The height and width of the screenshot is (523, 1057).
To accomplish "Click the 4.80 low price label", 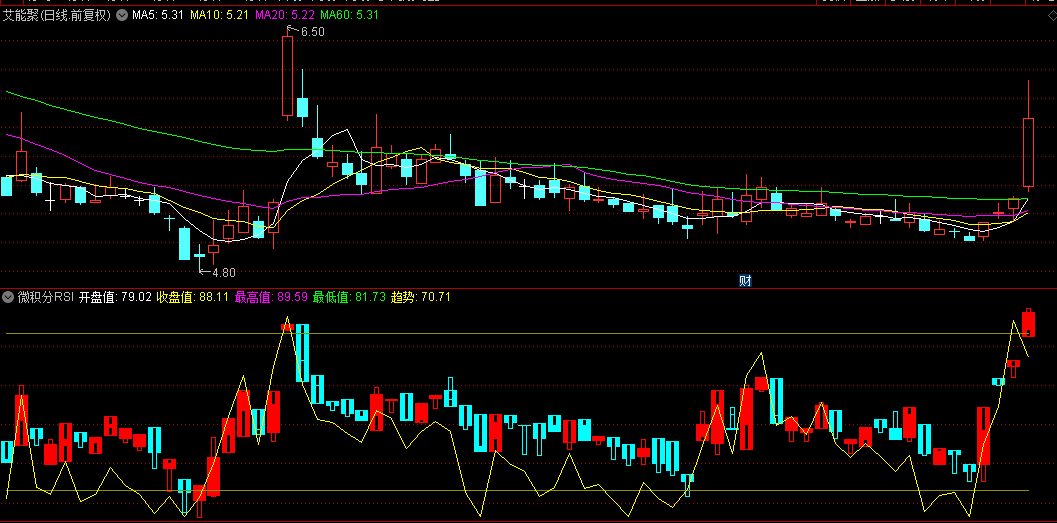I will 224,273.
